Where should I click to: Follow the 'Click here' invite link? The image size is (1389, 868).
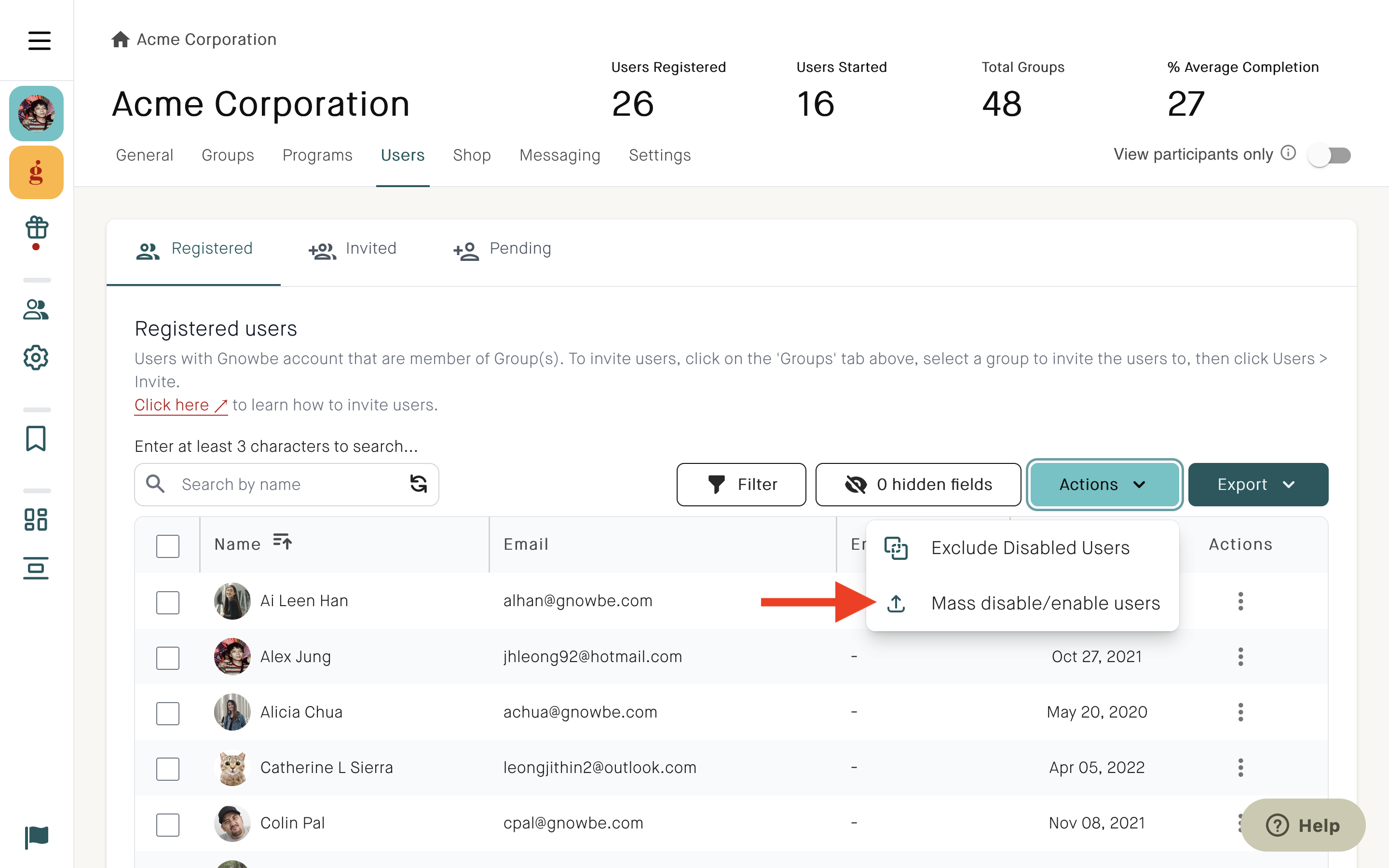pyautogui.click(x=181, y=405)
